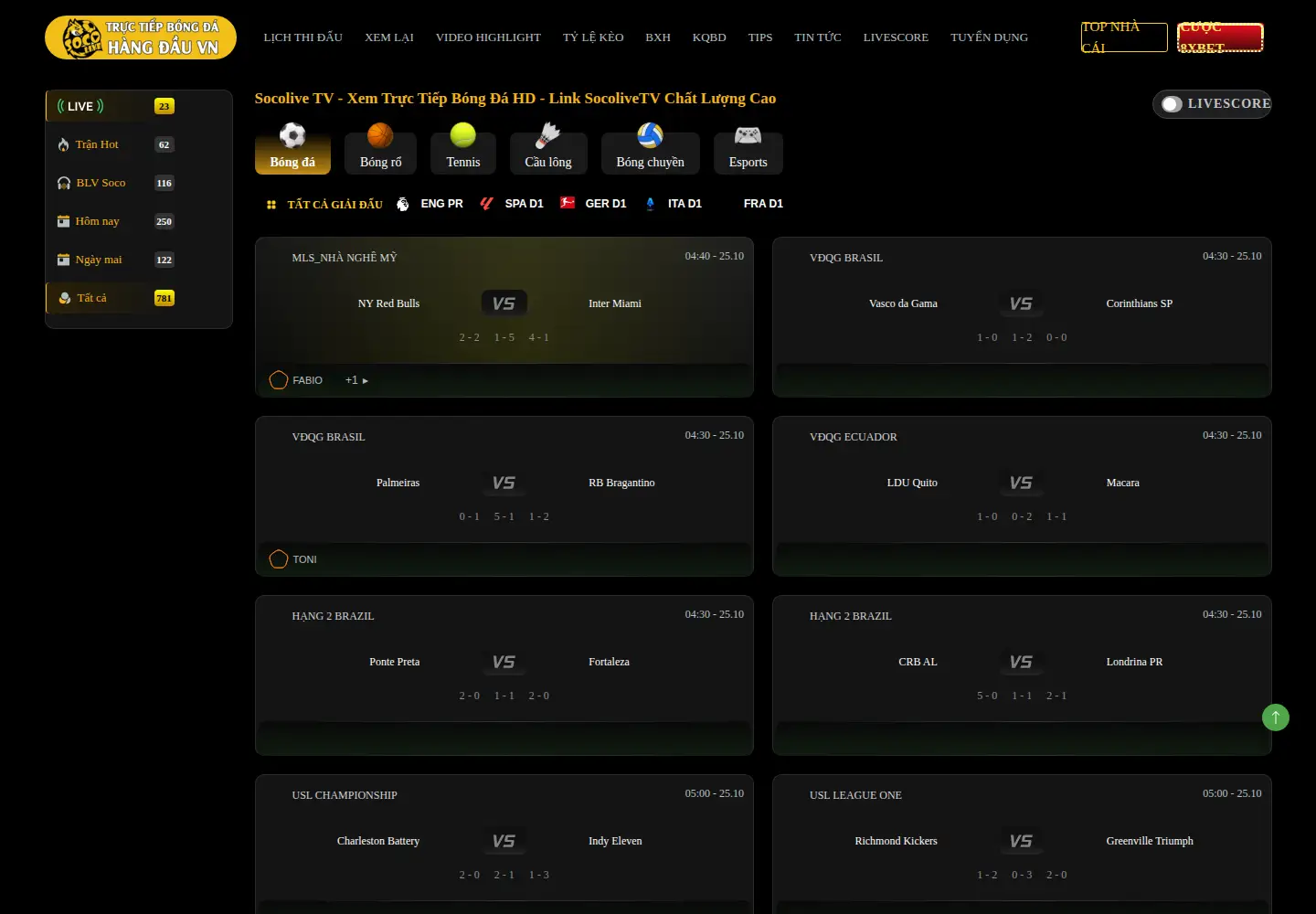Open the BXH menu item
This screenshot has height=914, width=1316.
[658, 37]
